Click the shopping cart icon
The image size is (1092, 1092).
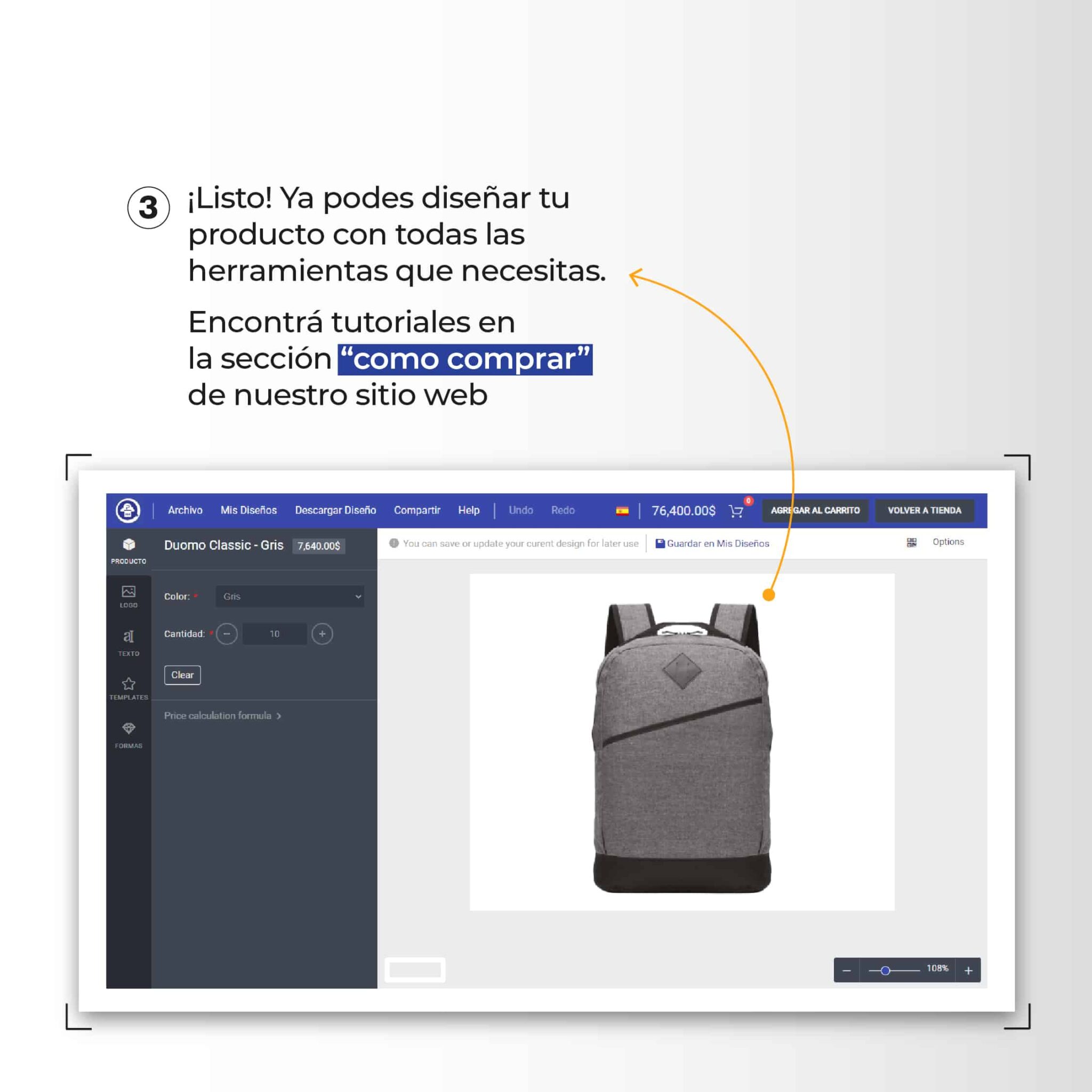[736, 511]
